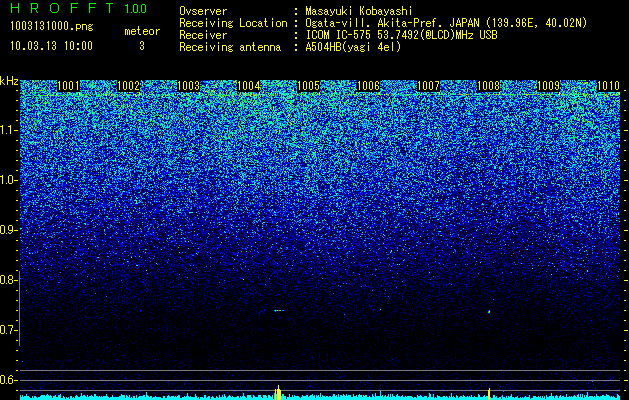Click the Receiving Location label

point(233,23)
